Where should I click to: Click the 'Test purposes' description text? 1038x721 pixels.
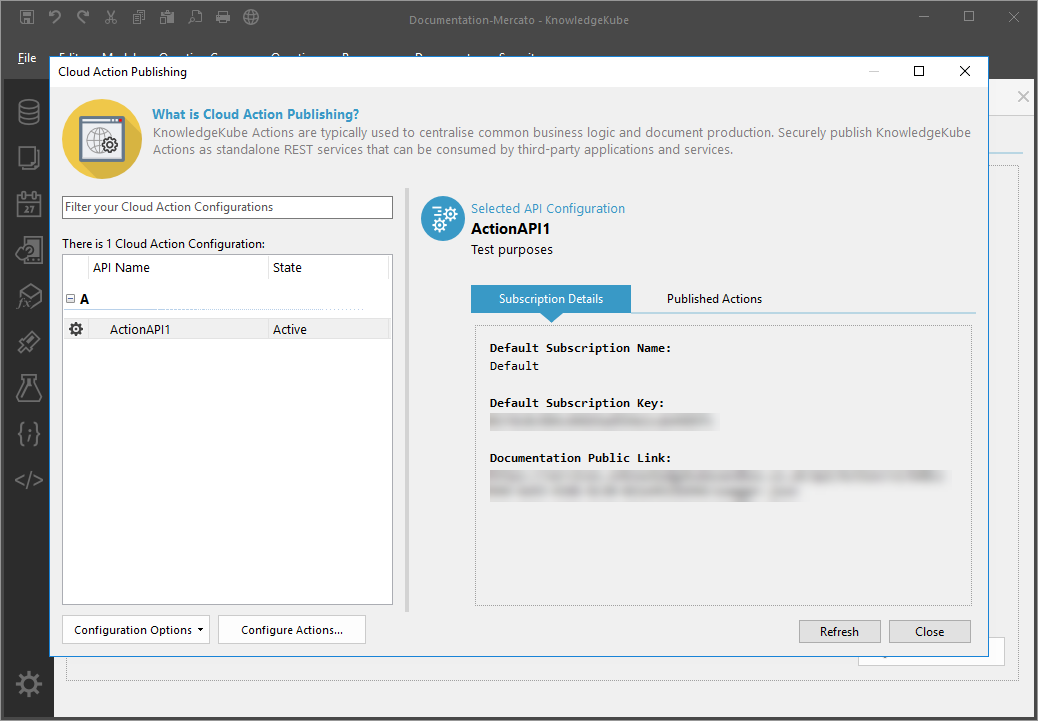512,250
